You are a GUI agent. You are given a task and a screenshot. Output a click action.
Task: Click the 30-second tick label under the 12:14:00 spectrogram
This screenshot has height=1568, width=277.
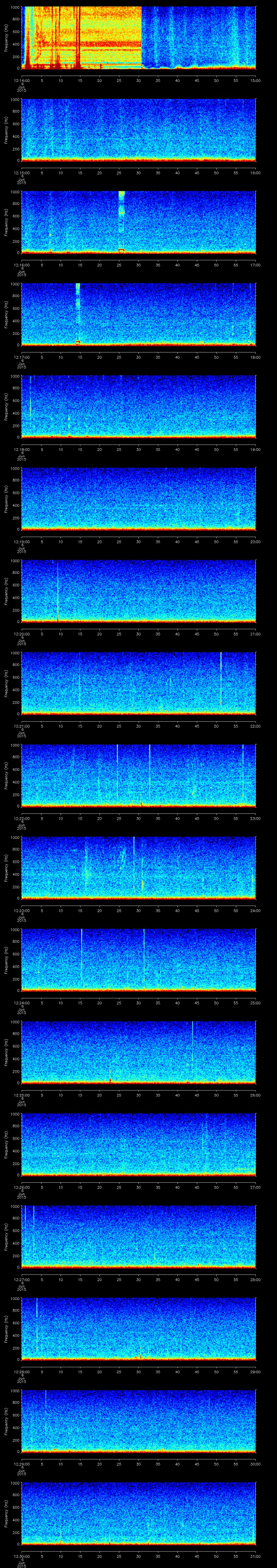tap(139, 80)
